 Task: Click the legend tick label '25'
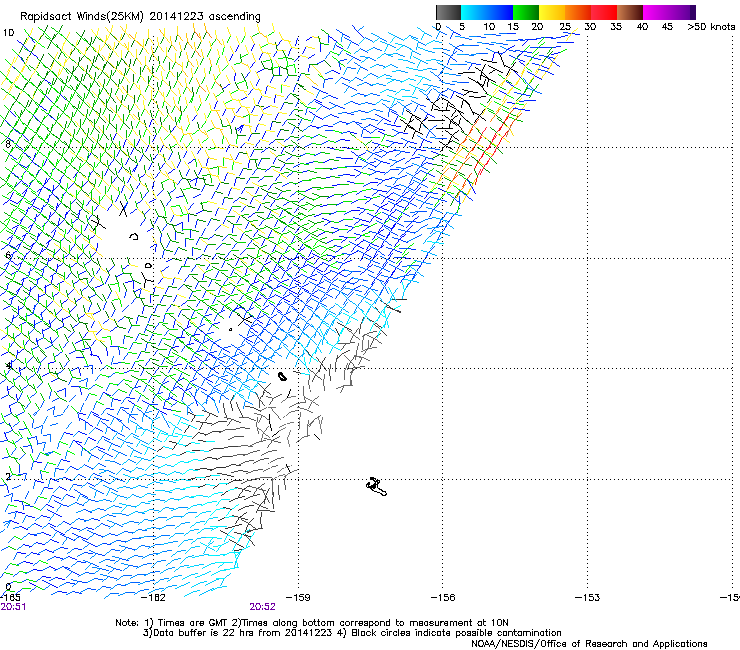[x=565, y=27]
